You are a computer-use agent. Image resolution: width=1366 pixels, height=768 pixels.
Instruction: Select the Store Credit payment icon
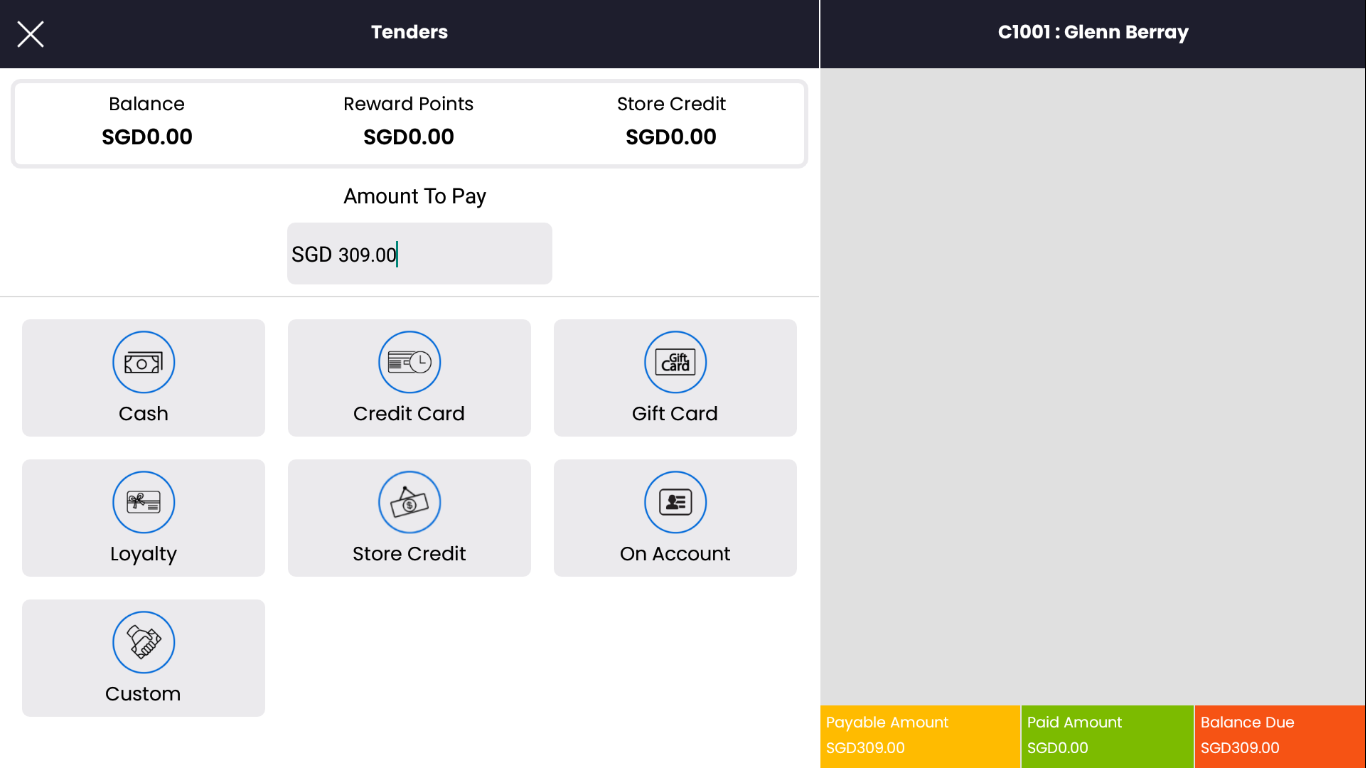(x=409, y=502)
